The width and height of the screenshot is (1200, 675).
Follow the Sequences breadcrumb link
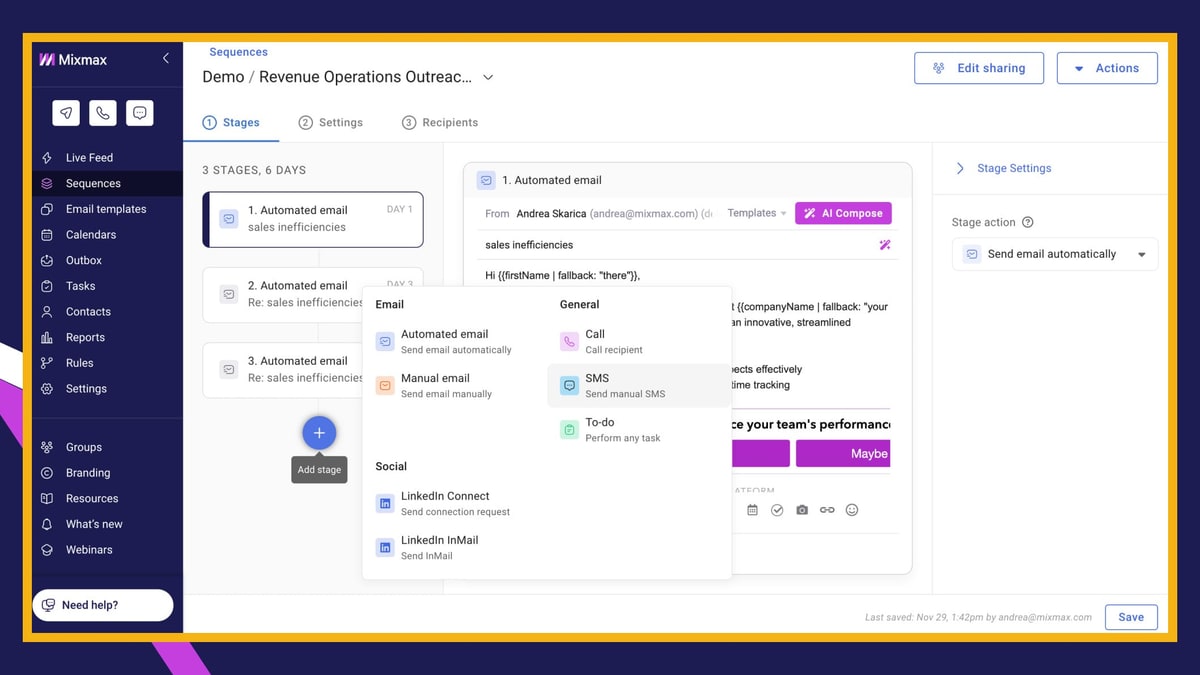pyautogui.click(x=238, y=52)
